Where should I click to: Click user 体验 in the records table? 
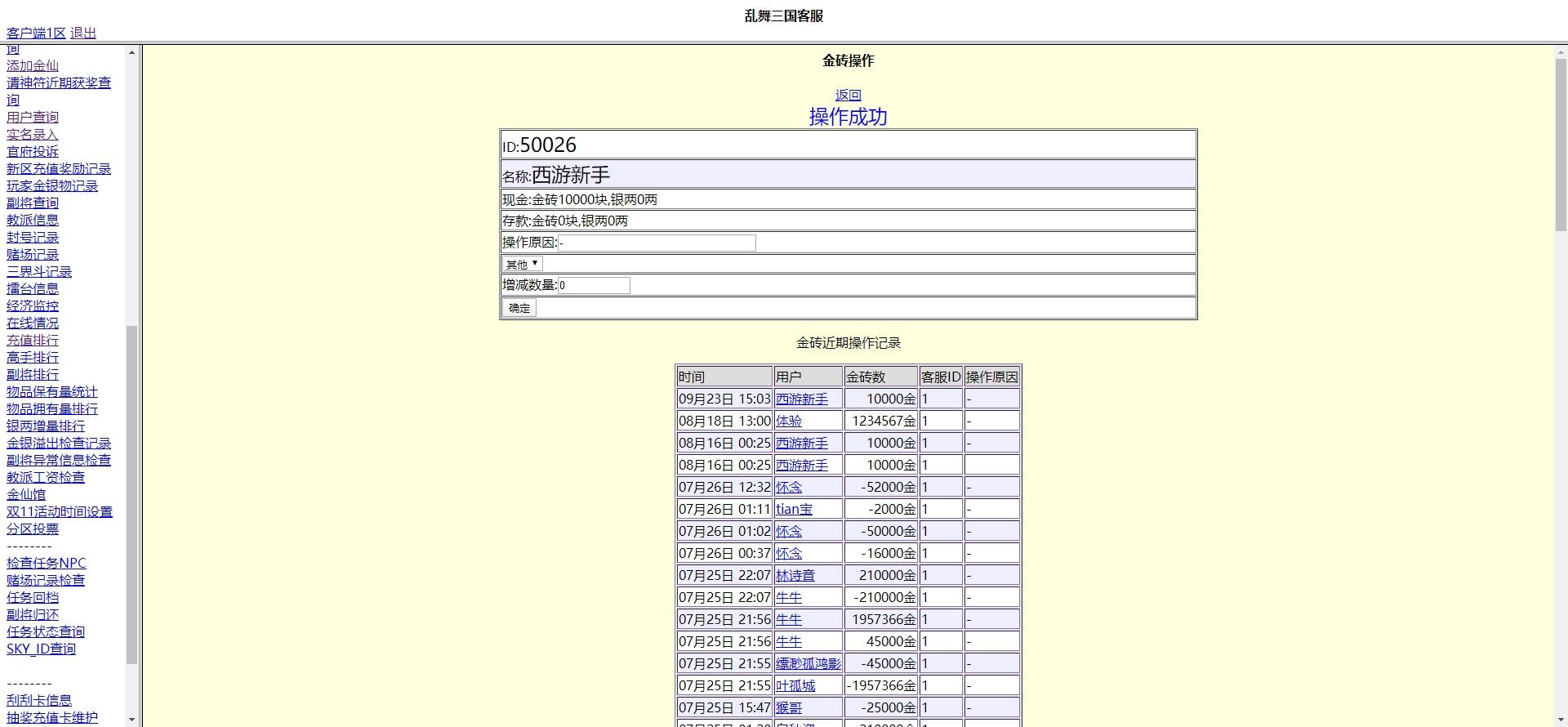point(789,421)
